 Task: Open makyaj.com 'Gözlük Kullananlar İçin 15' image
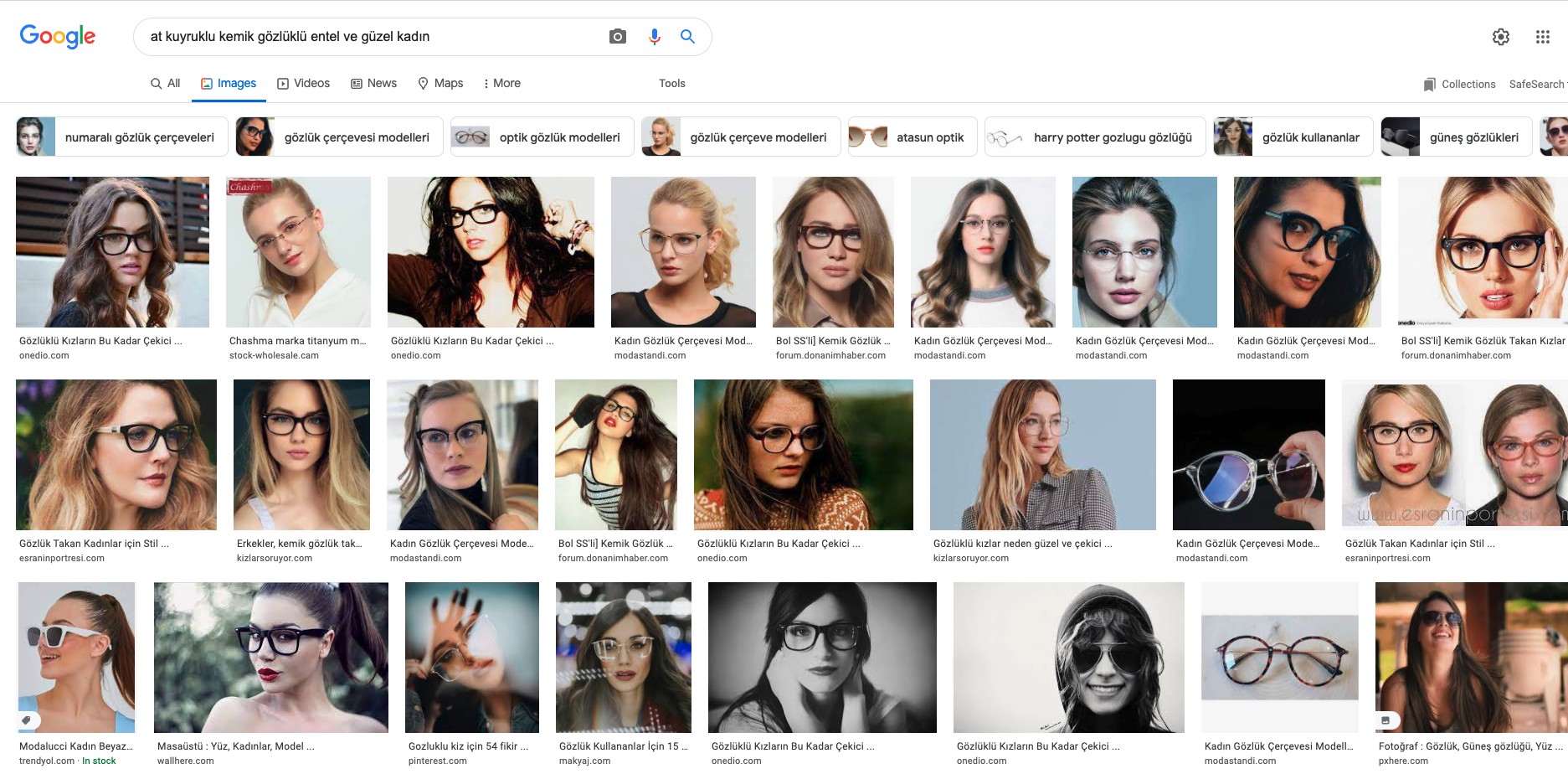point(624,658)
